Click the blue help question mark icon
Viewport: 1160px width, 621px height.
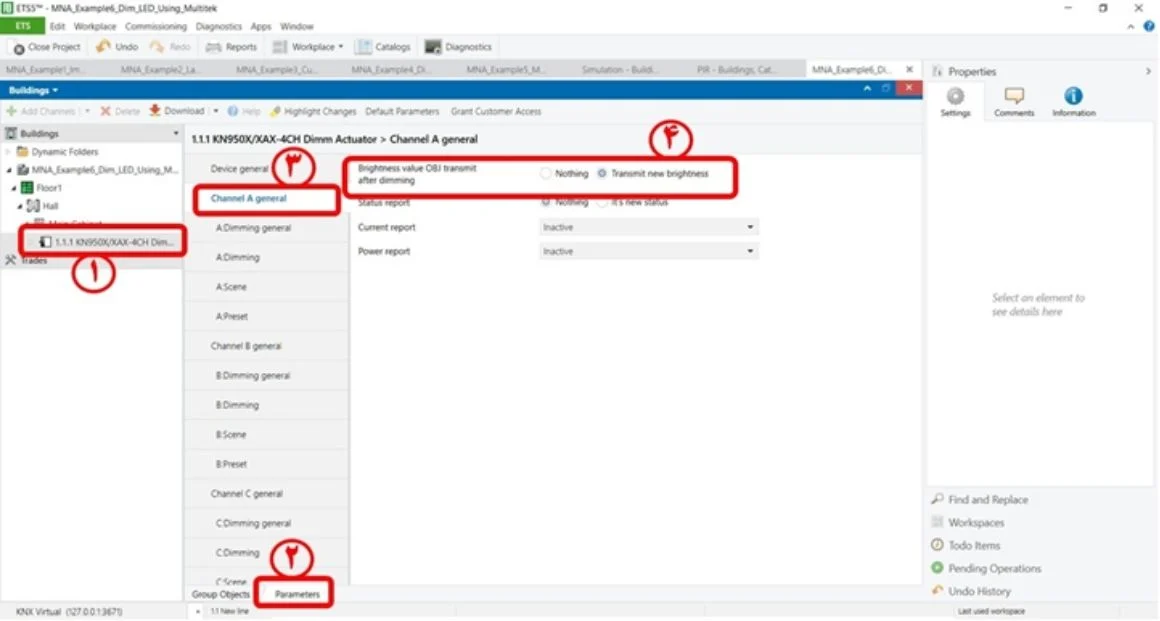(1149, 27)
